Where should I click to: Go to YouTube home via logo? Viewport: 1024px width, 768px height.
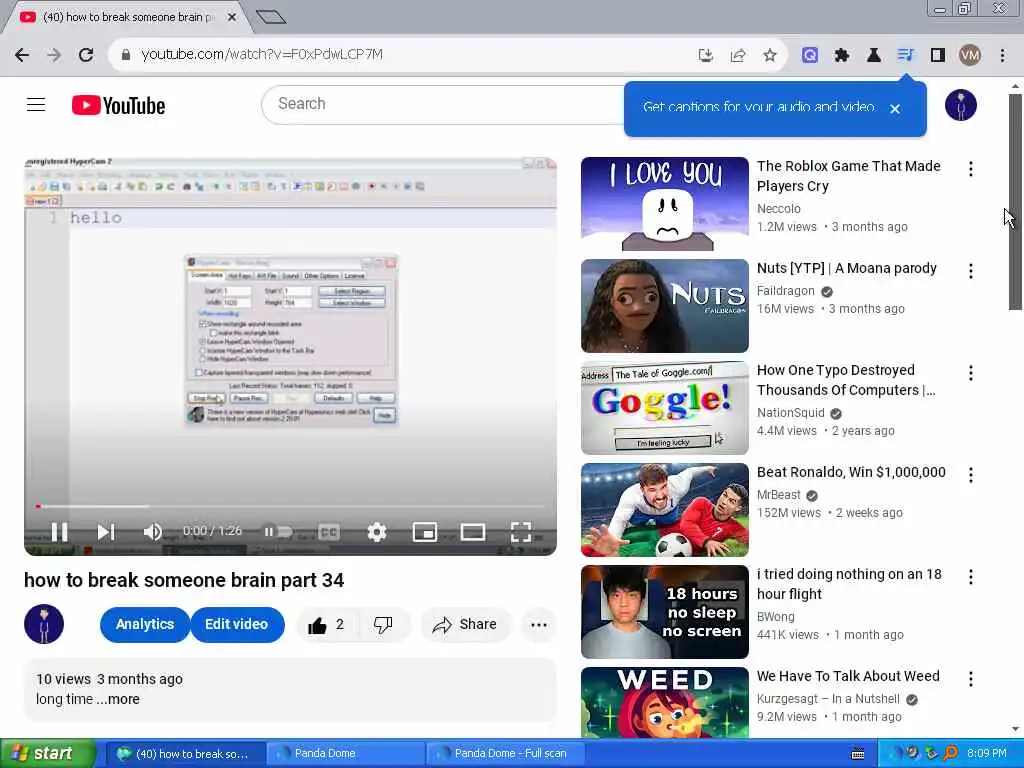click(x=118, y=105)
